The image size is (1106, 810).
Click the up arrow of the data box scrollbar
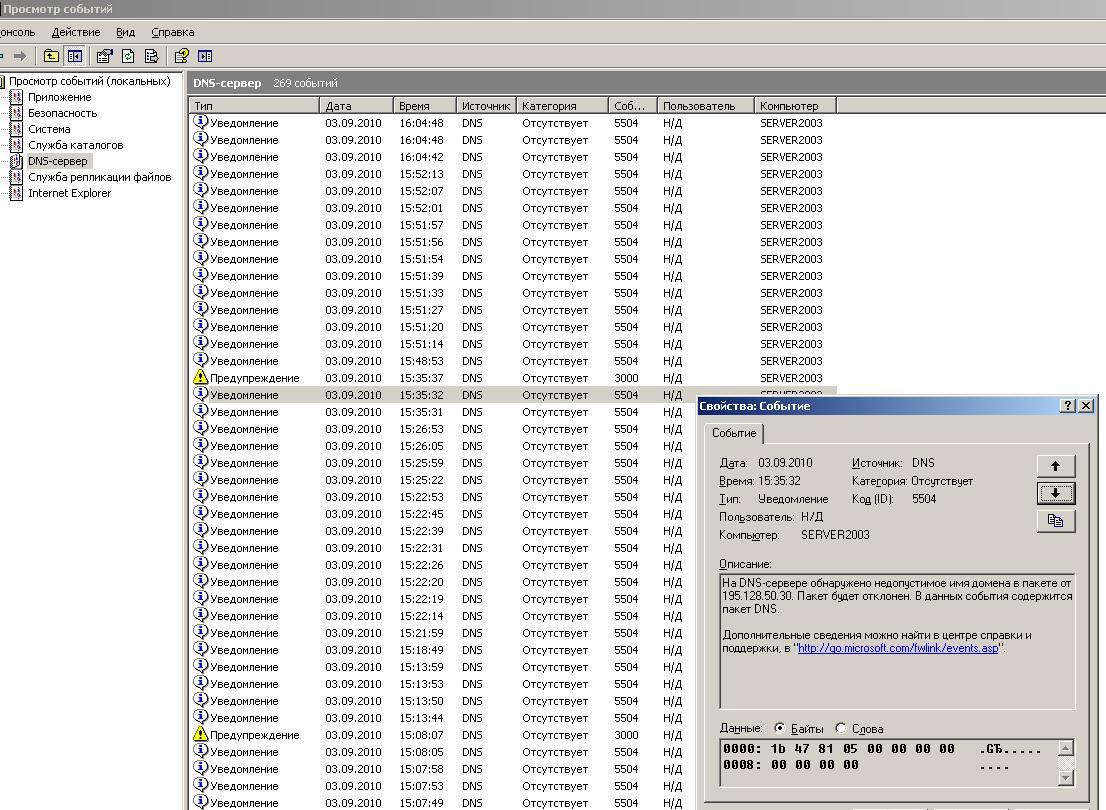(x=1066, y=748)
